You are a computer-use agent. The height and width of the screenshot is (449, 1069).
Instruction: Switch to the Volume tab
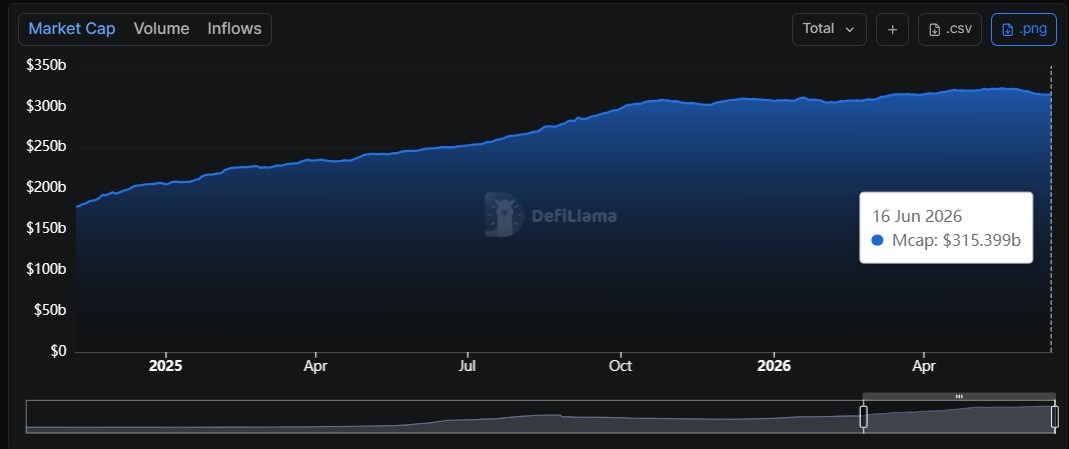(162, 29)
